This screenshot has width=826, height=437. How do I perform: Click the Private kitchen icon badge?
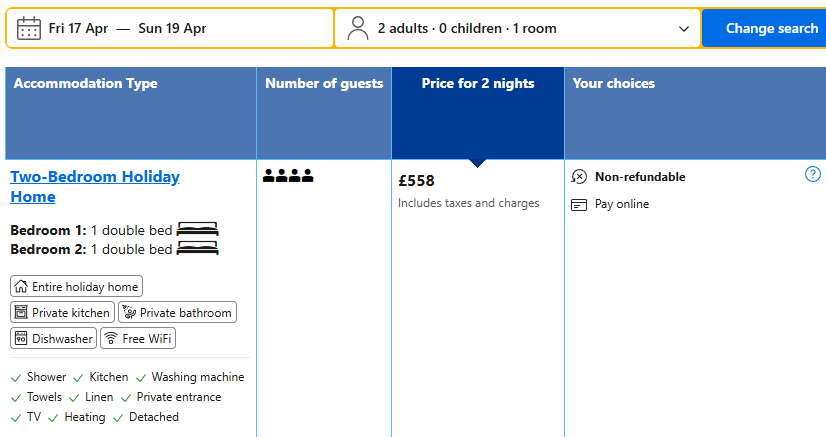(21, 313)
